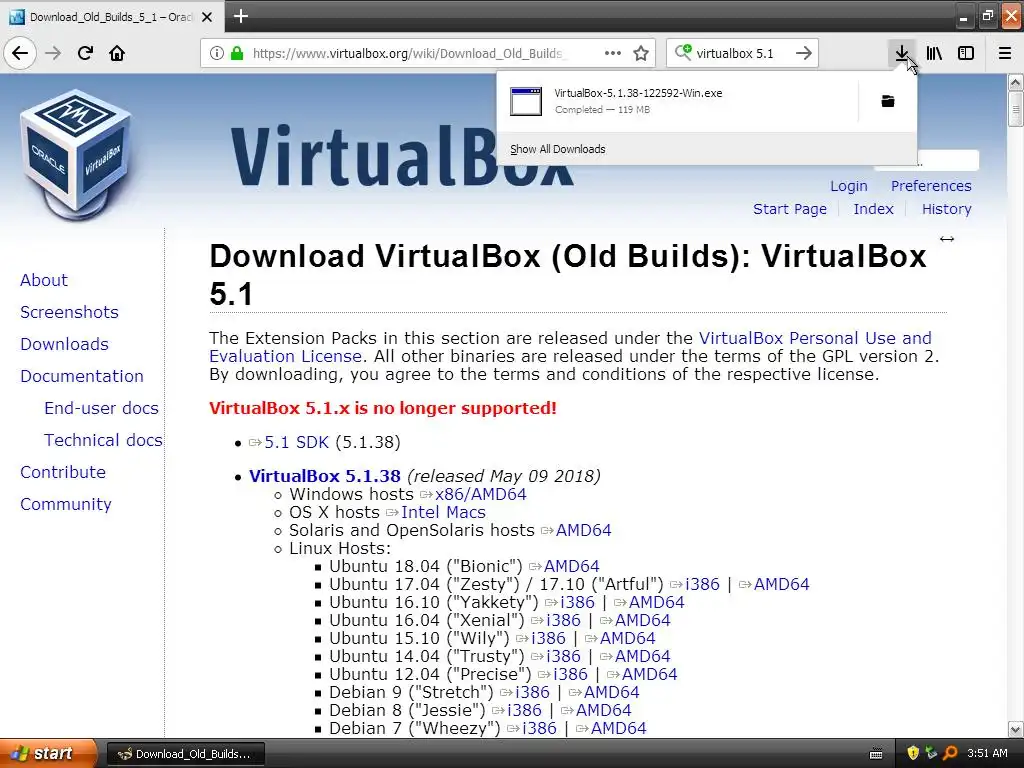Image resolution: width=1024 pixels, height=768 pixels.
Task: Download Ubuntu 14.04 Trusty AMD64 package
Action: click(x=643, y=656)
